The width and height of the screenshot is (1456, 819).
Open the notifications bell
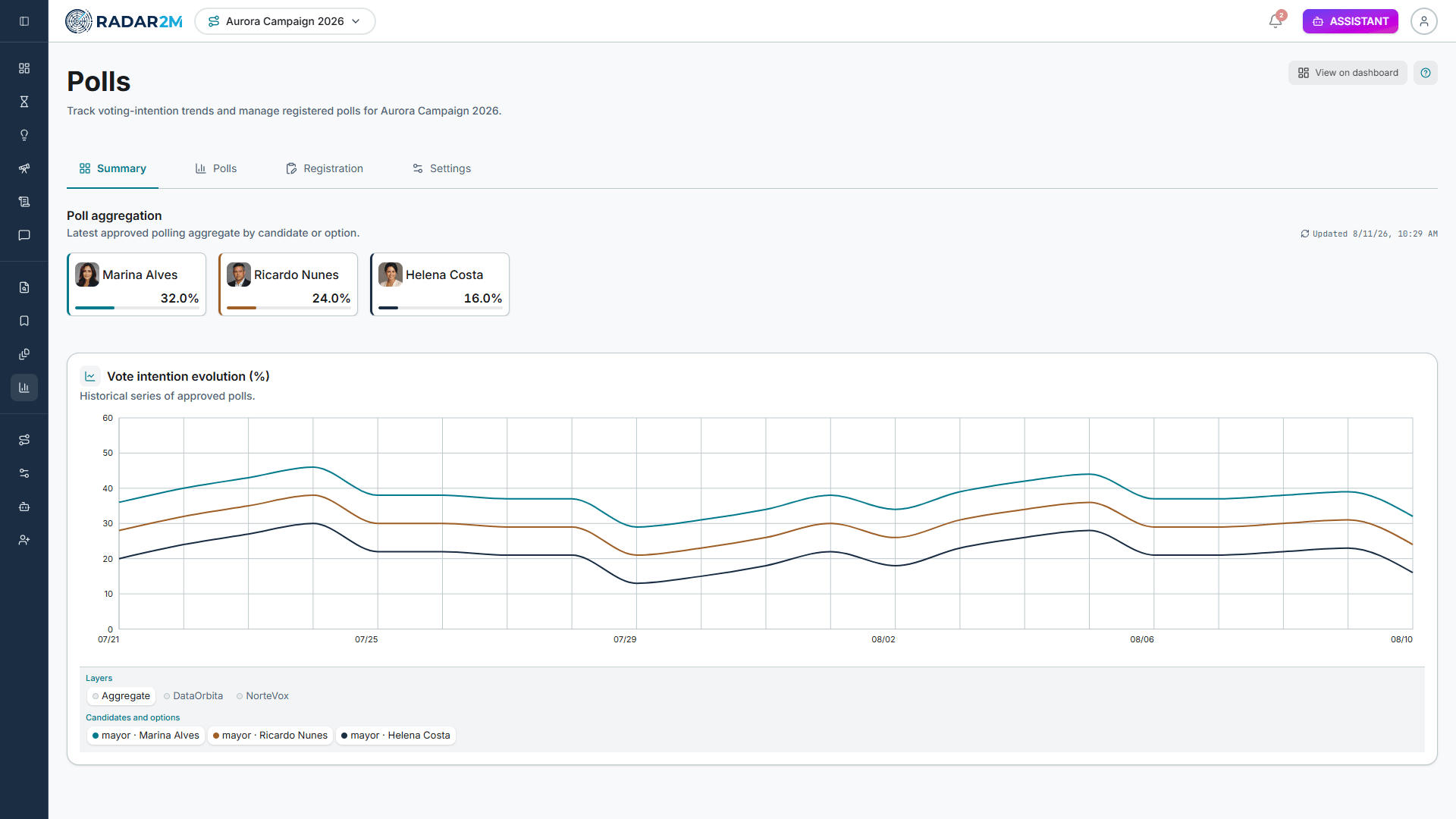(x=1276, y=21)
